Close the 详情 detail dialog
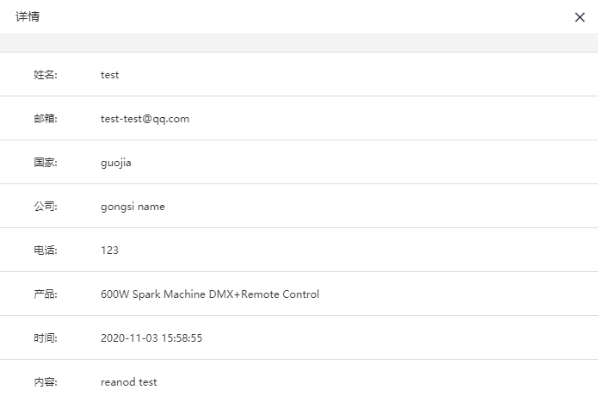This screenshot has width=598, height=402. 580,17
